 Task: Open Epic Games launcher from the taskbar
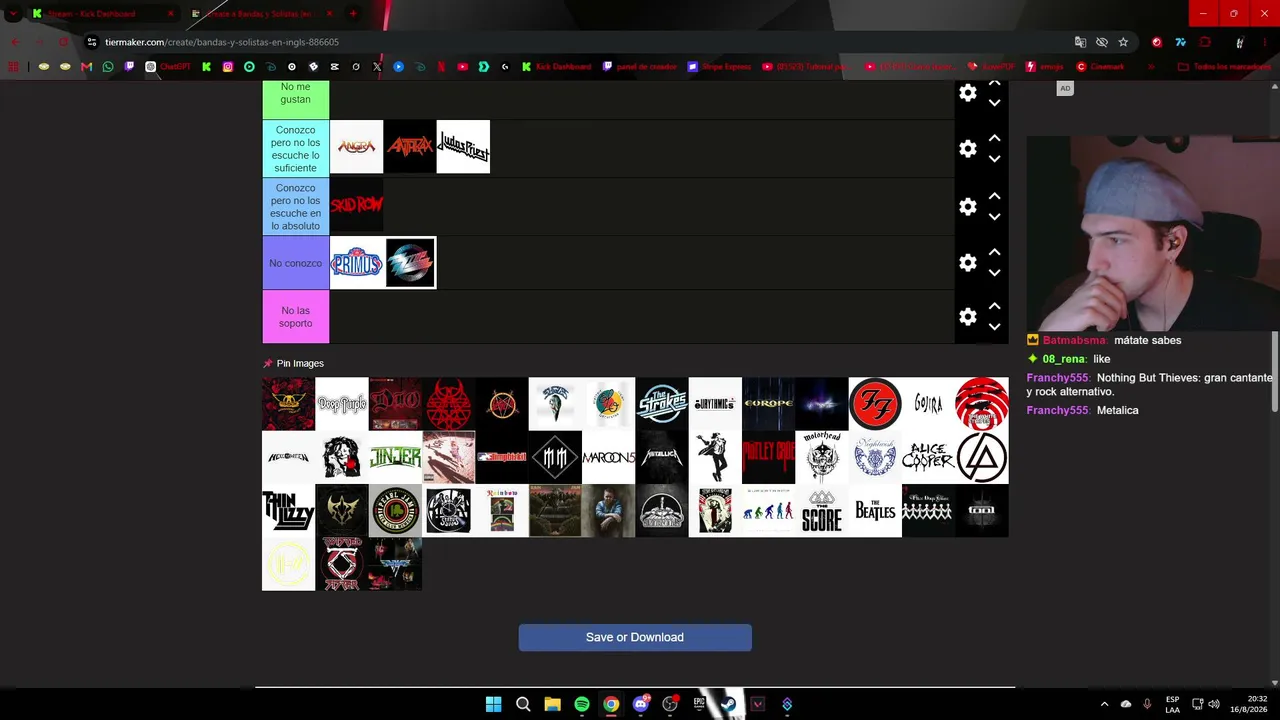coord(699,704)
